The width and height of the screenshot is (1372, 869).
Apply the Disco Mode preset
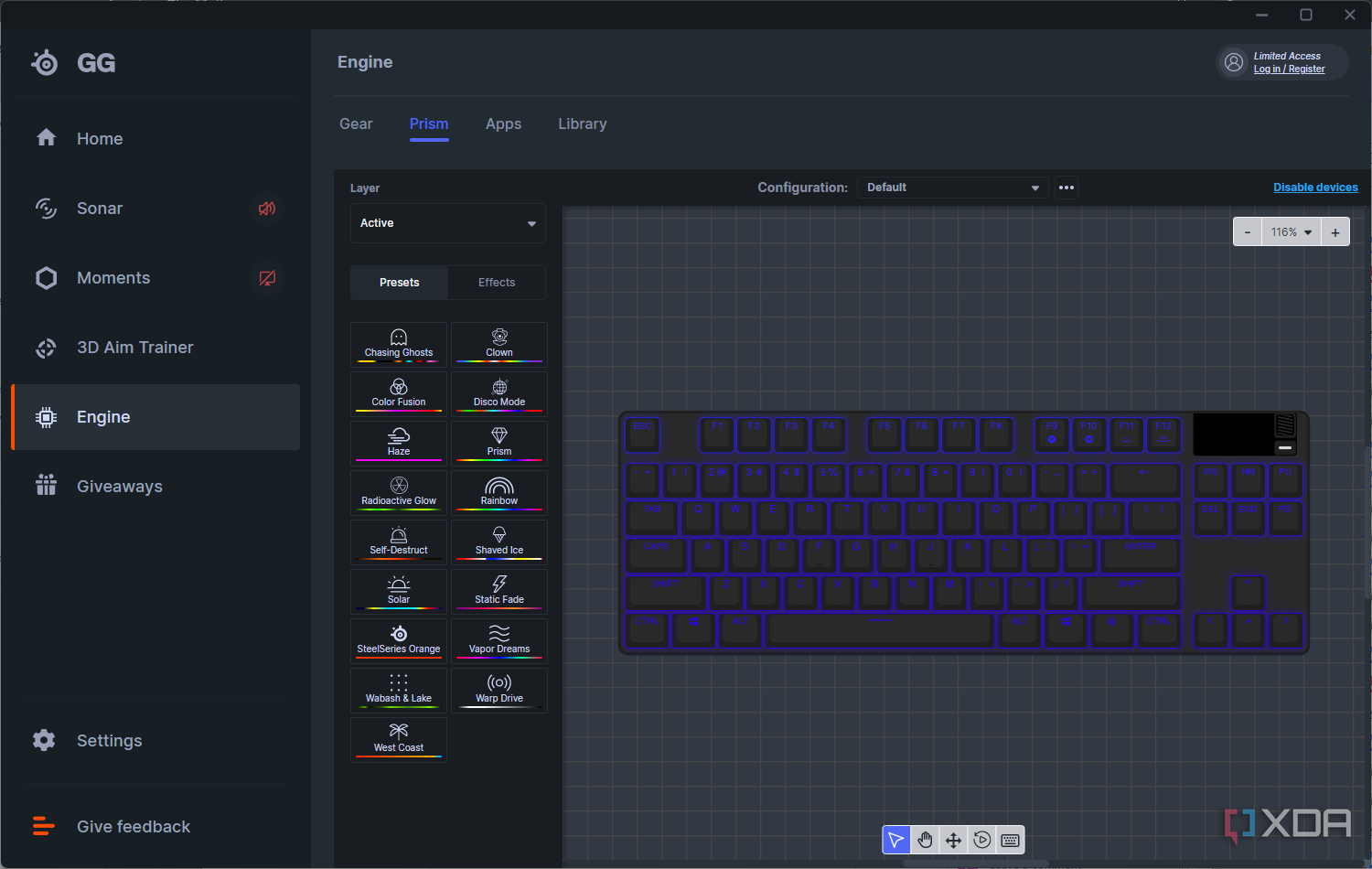[499, 393]
